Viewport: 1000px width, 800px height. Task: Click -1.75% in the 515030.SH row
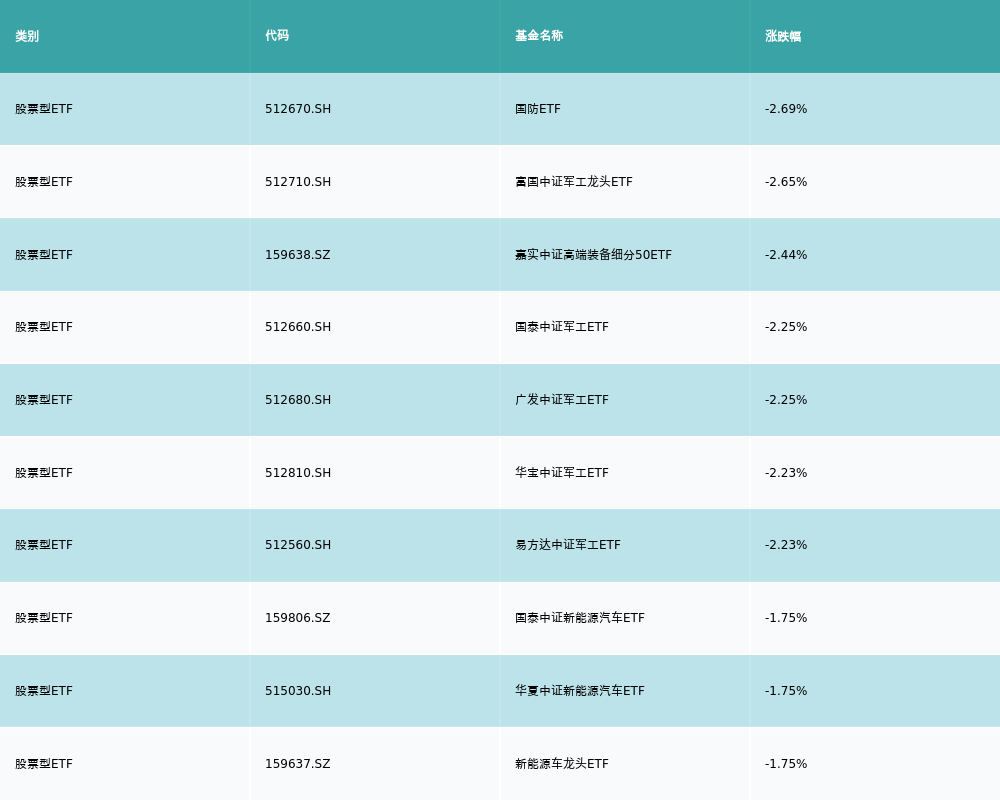(x=786, y=691)
